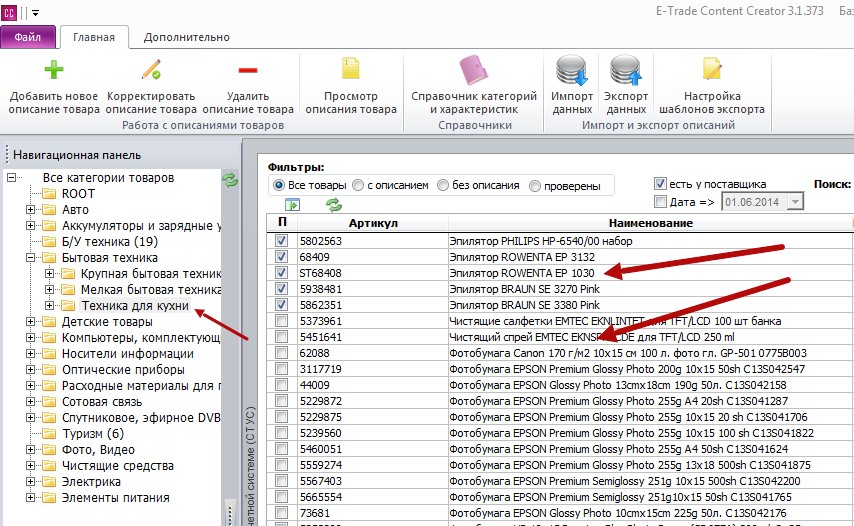
Task: Switch to the 'Главная' ribbon tab
Action: coord(94,37)
